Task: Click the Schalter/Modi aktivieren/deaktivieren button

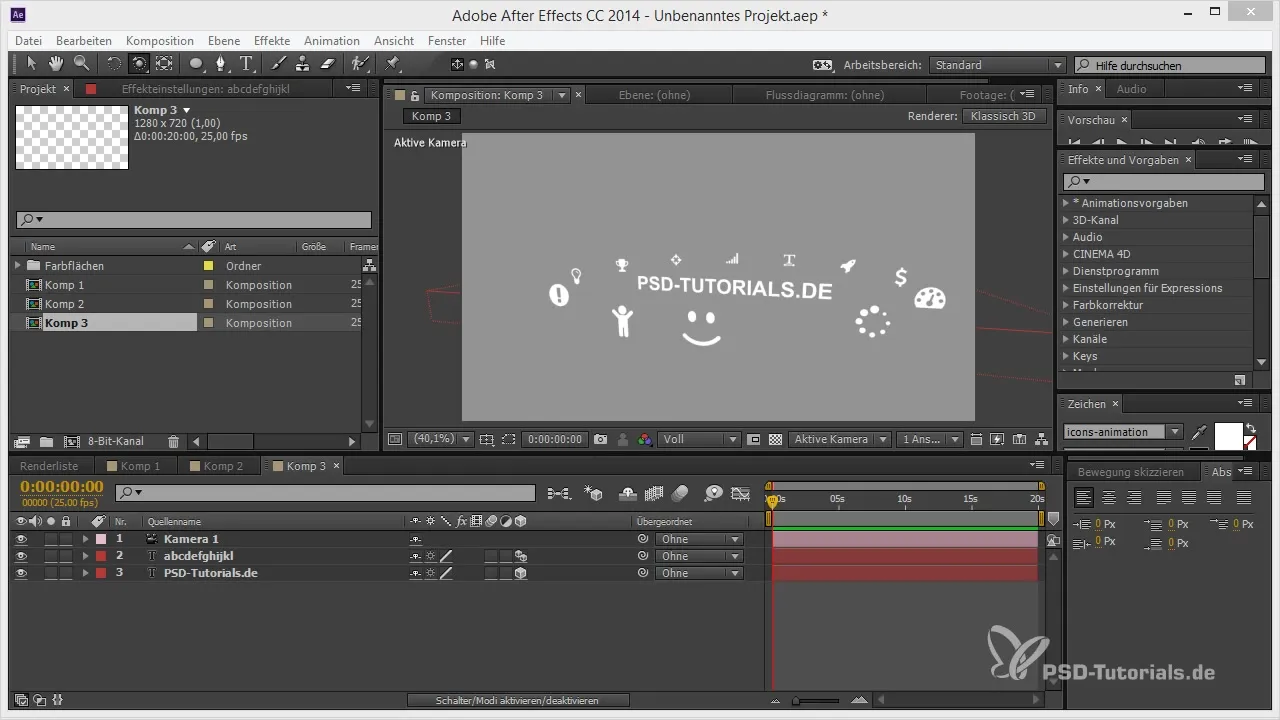Action: [518, 701]
